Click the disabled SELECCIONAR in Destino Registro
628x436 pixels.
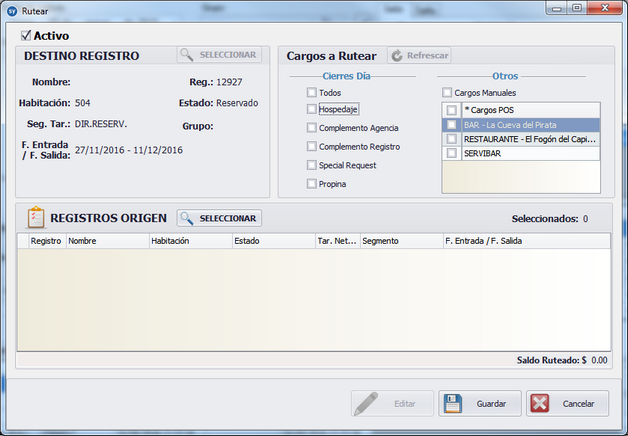point(219,55)
